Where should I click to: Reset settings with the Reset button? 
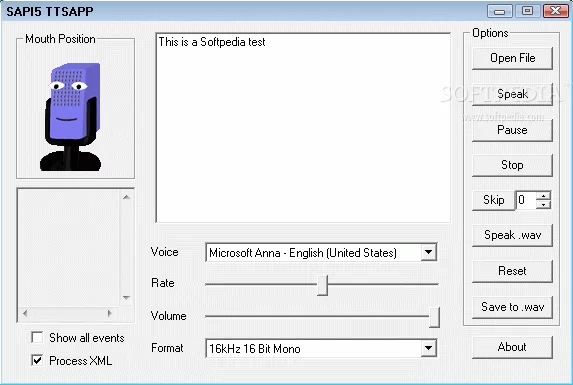(512, 271)
